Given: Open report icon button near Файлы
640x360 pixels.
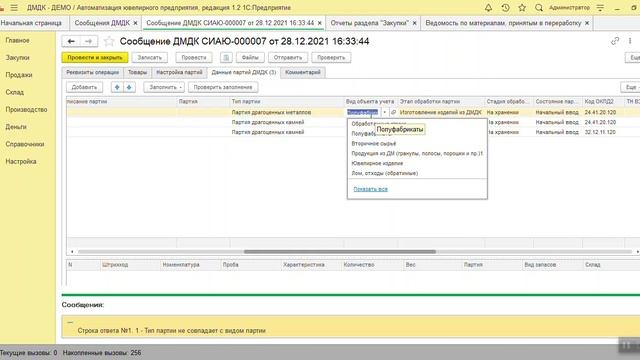Looking at the screenshot, I should pos(226,58).
